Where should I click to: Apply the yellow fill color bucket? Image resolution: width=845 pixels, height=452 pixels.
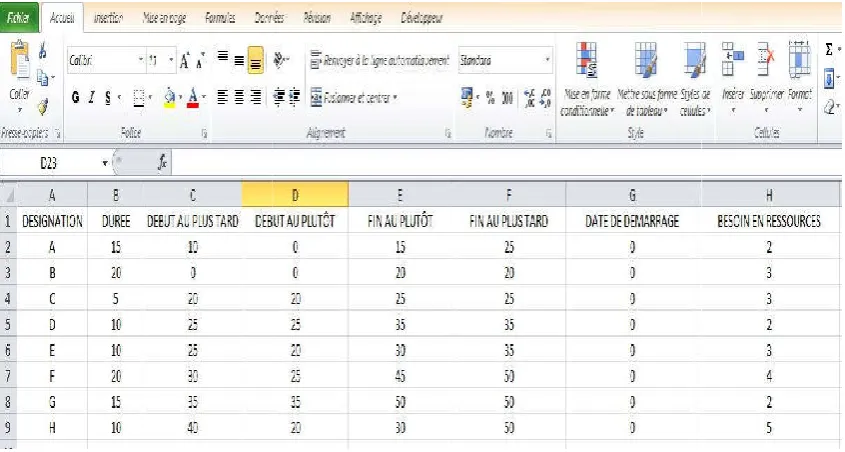[x=169, y=98]
